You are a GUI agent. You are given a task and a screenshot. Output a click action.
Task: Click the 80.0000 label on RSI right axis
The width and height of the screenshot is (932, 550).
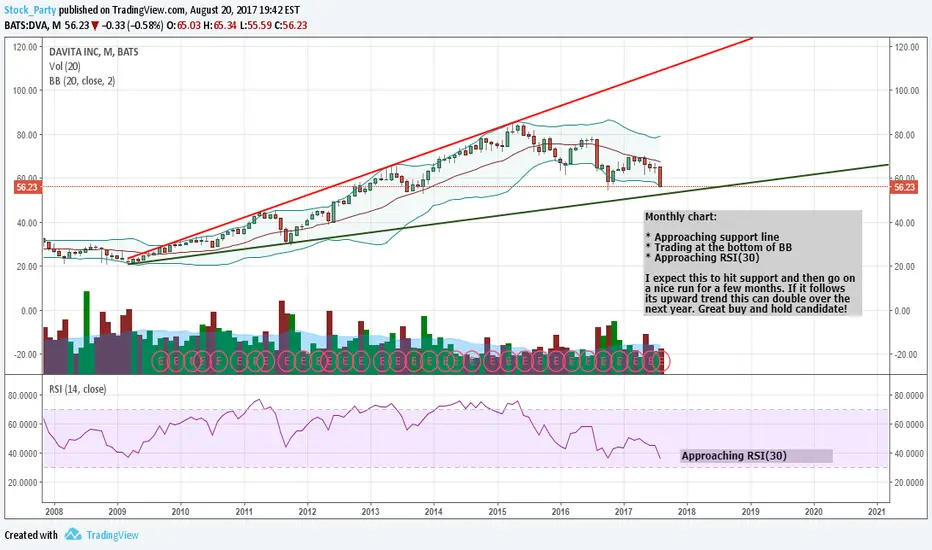(909, 396)
